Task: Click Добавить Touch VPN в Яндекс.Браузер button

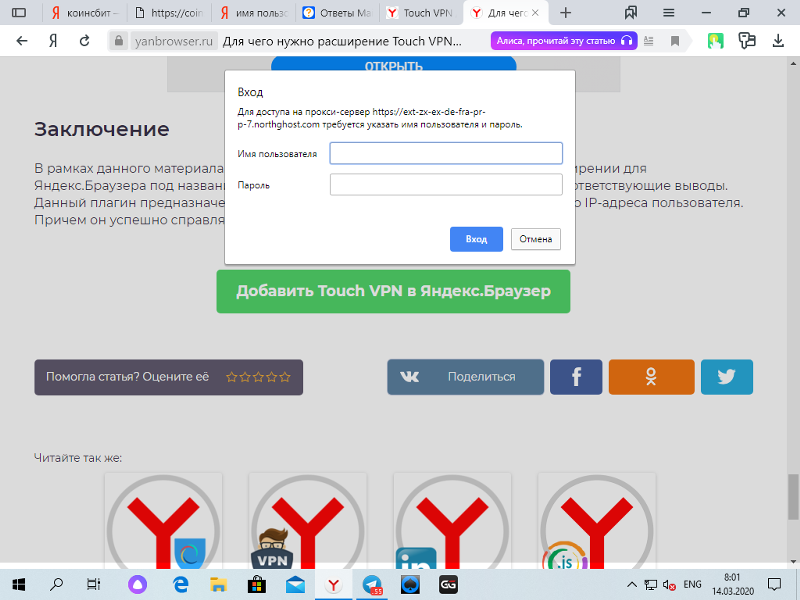Action: [393, 292]
